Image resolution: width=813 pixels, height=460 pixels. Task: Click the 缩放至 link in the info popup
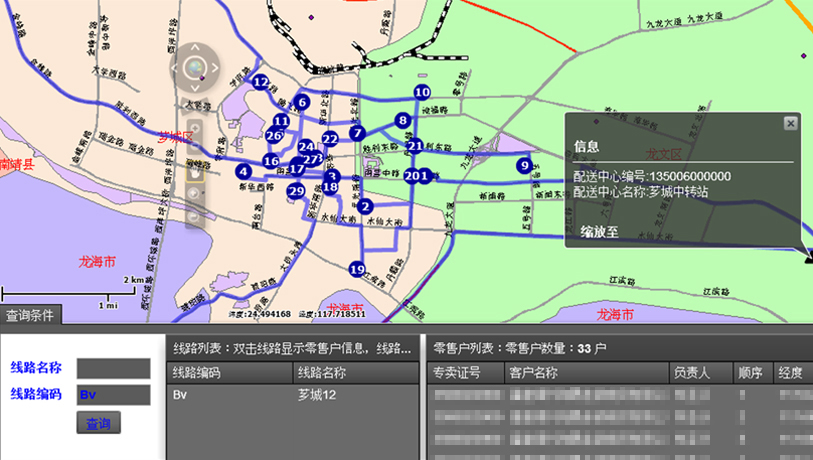coord(598,232)
